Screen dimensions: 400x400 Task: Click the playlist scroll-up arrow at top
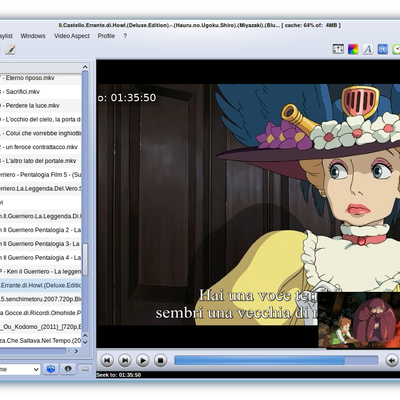pyautogui.click(x=85, y=67)
